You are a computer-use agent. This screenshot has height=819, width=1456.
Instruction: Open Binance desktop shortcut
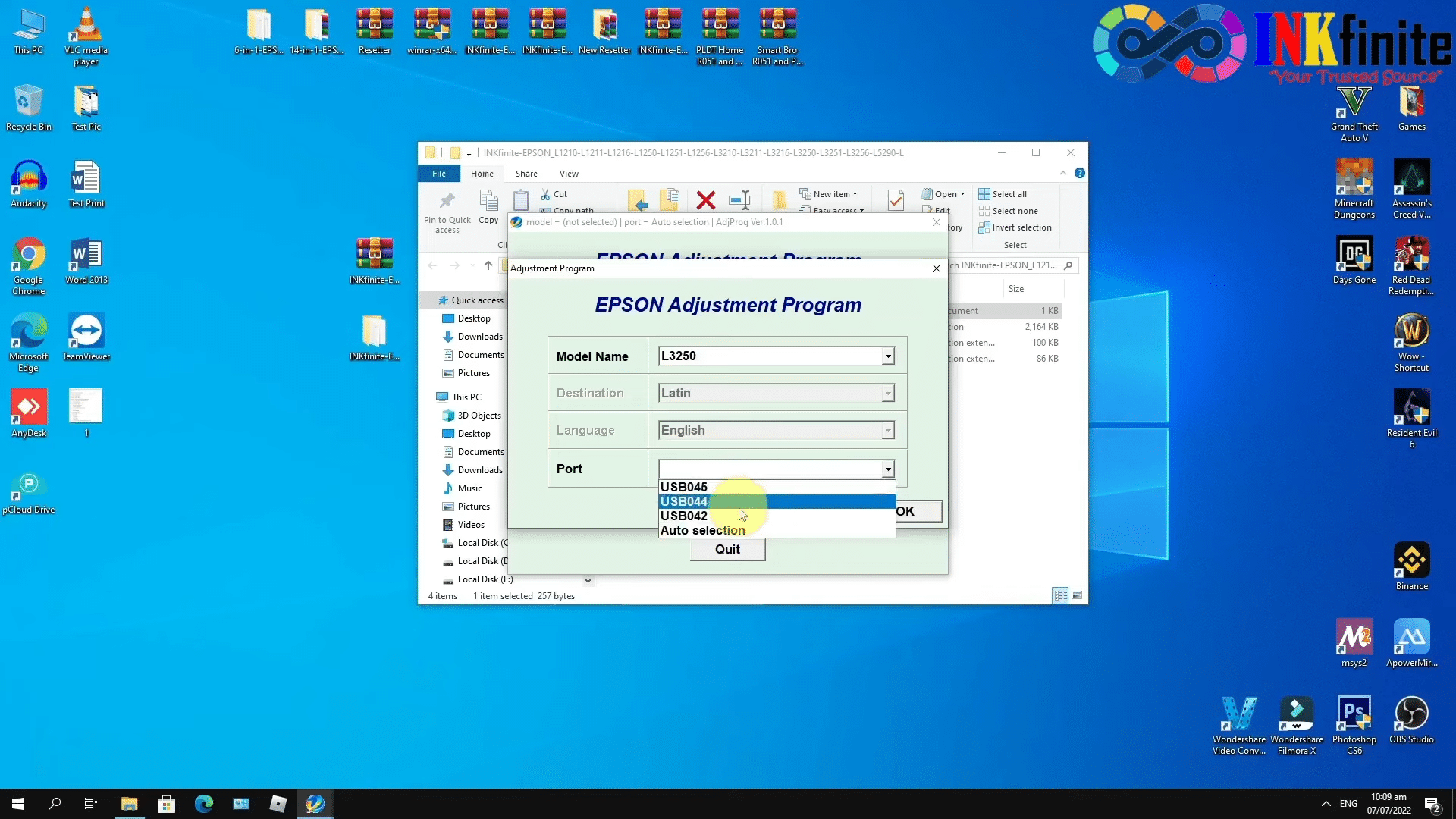1412,567
